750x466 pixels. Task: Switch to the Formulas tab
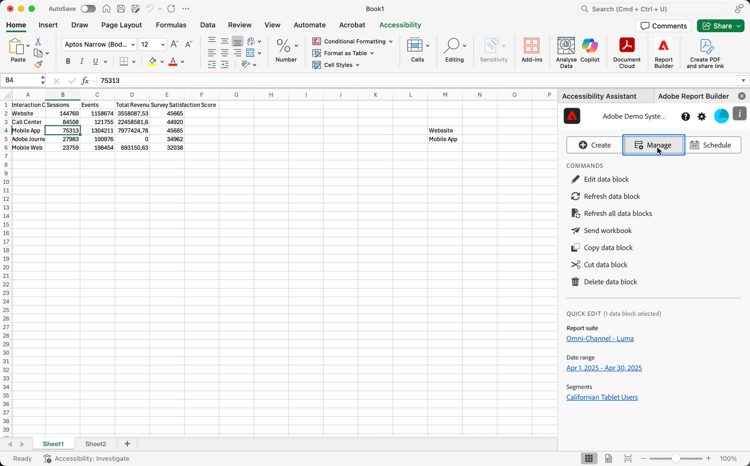[x=171, y=25]
